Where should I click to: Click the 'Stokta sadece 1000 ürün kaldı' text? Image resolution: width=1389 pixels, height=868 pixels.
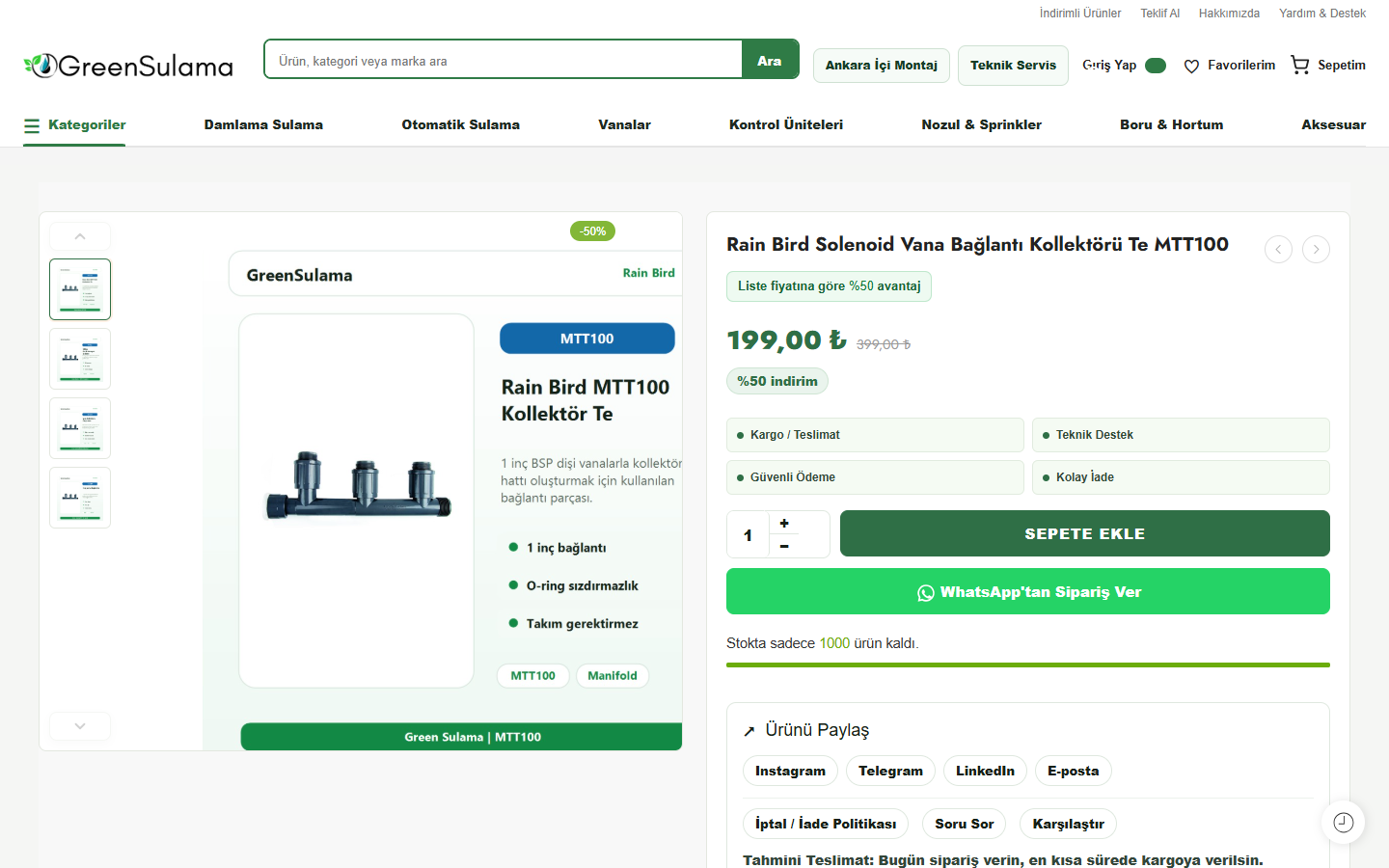click(x=823, y=643)
